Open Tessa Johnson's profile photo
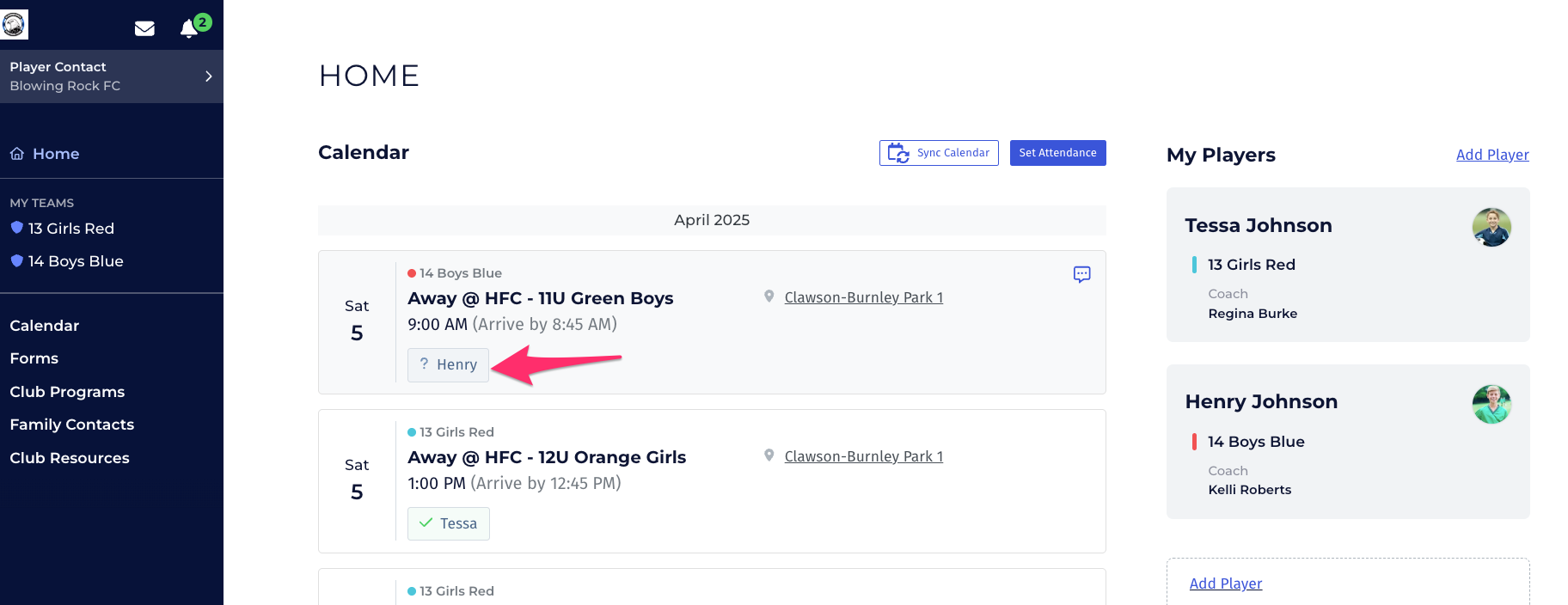This screenshot has width=1568, height=605. pos(1491,227)
